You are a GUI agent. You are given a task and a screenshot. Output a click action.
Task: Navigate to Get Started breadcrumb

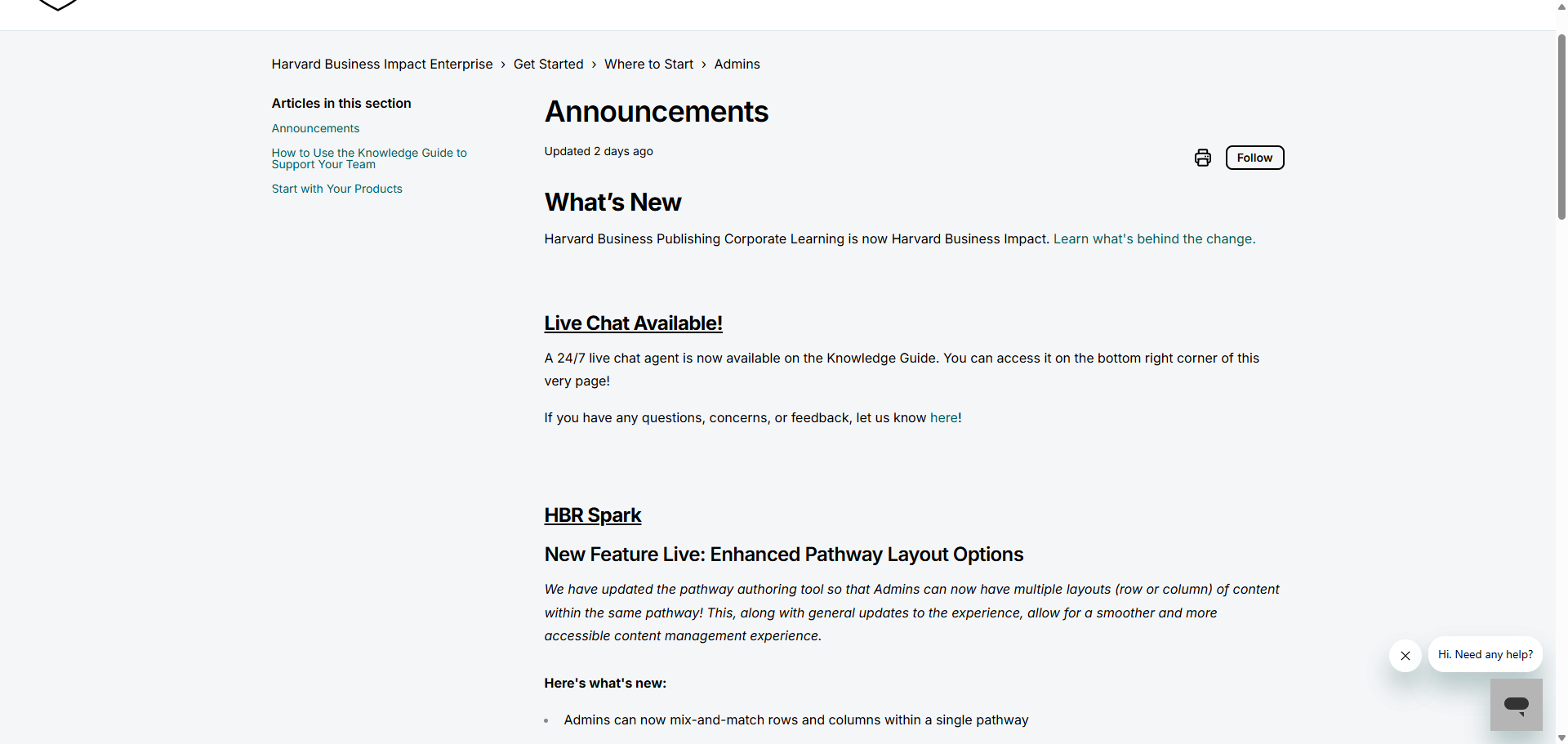coord(548,64)
